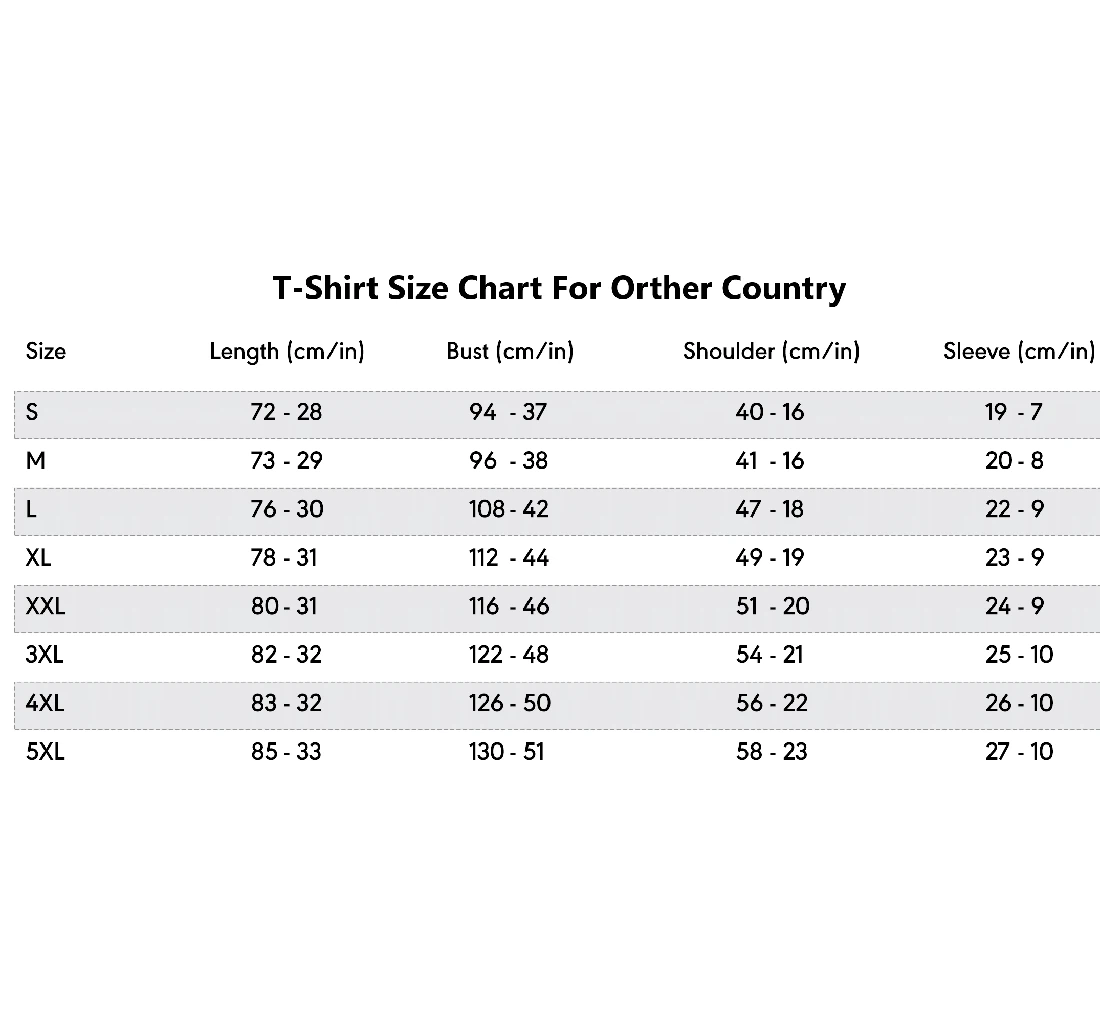Click the 72 - 28 length cell
The image size is (1100, 1028).
pyautogui.click(x=286, y=412)
